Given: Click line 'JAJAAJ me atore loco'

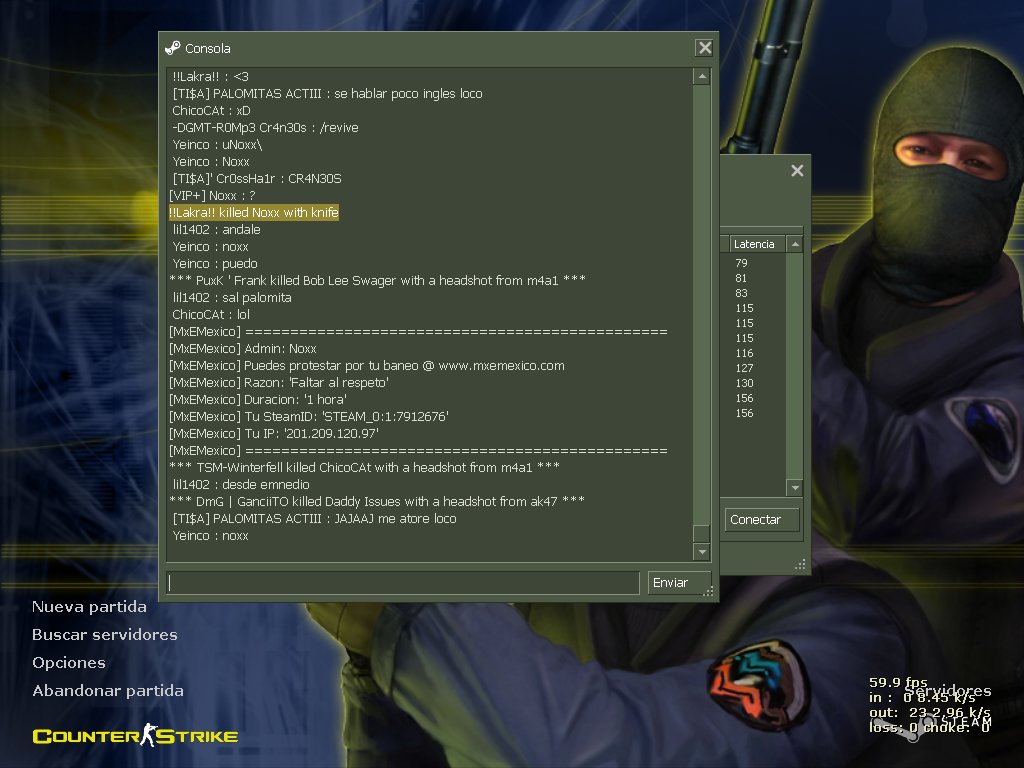Looking at the screenshot, I should (314, 518).
